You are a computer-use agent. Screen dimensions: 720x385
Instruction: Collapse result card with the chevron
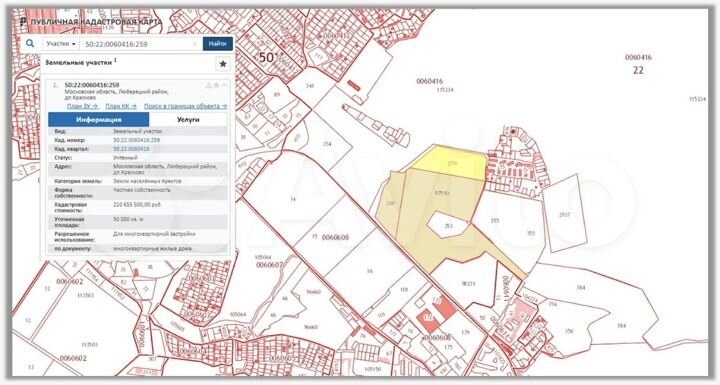tap(225, 85)
